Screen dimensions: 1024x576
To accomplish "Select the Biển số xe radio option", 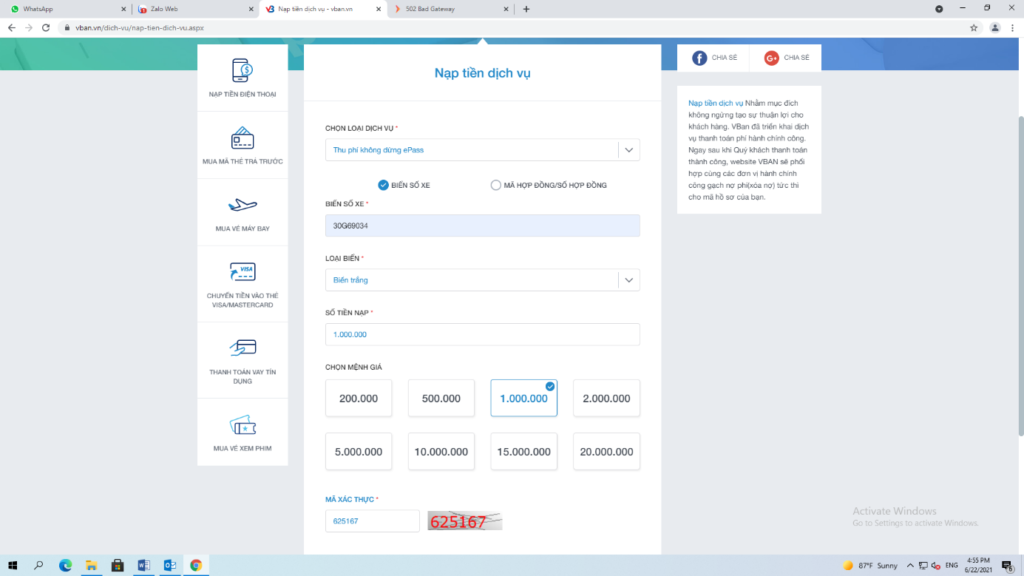I will [x=383, y=185].
